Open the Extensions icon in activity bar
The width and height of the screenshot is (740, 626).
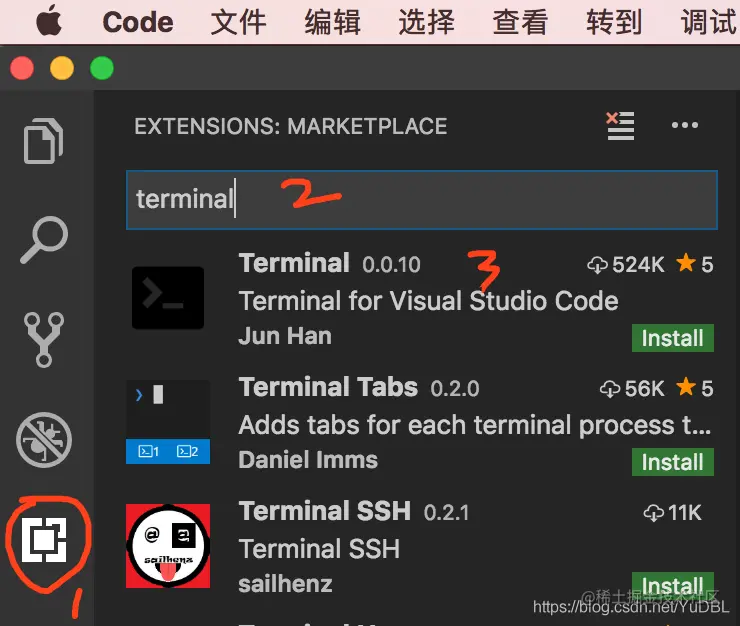[x=44, y=540]
